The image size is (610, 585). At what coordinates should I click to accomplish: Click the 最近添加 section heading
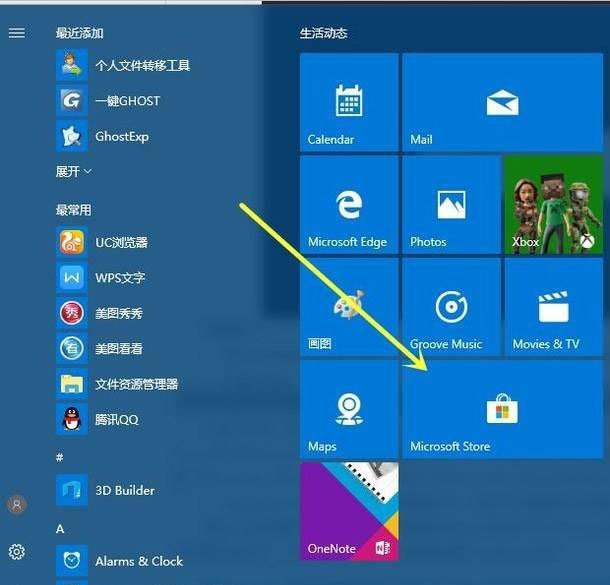pyautogui.click(x=80, y=33)
